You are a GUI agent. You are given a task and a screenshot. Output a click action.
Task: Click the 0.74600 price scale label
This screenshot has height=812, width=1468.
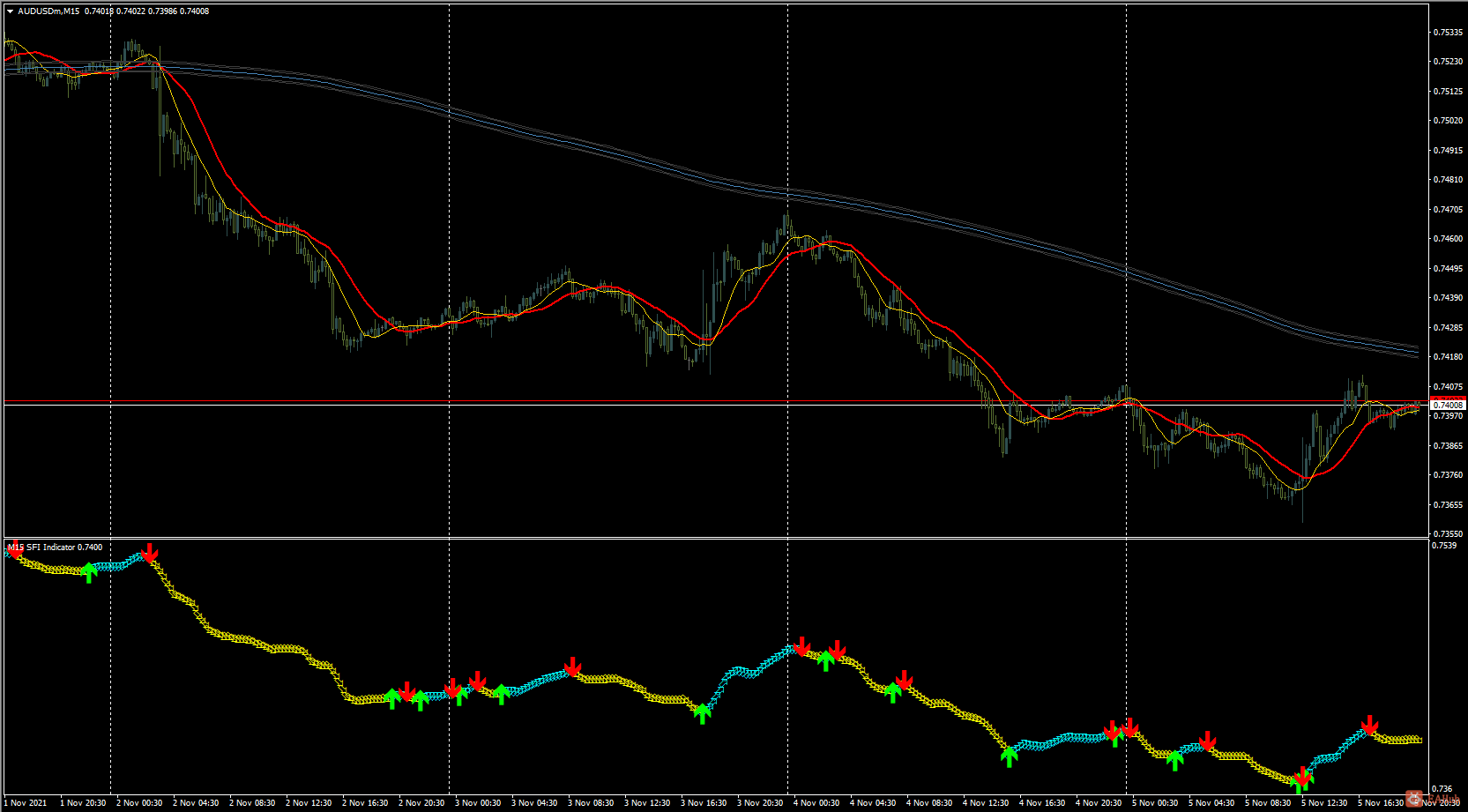click(x=1449, y=239)
